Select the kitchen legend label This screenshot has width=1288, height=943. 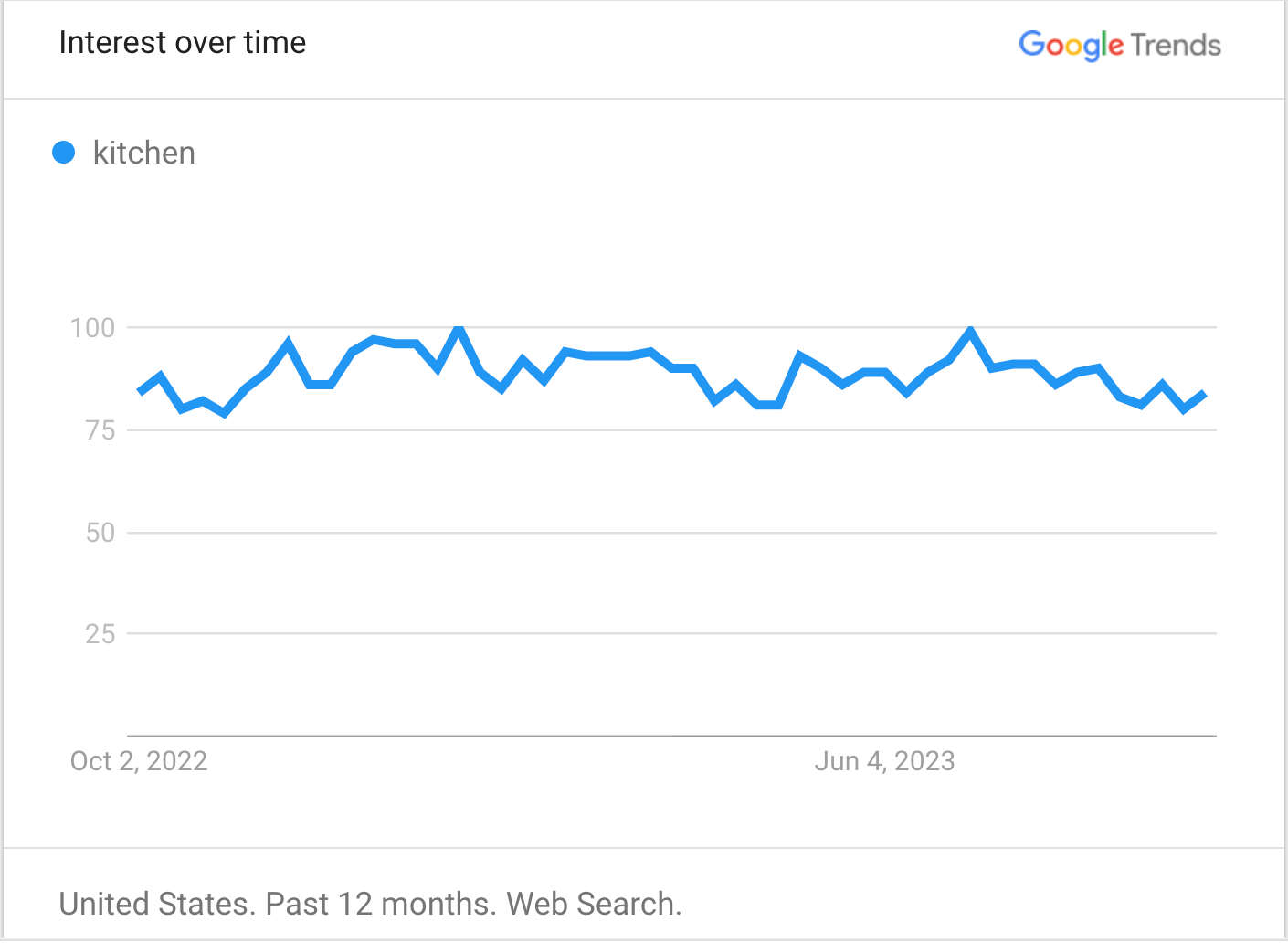tap(144, 153)
